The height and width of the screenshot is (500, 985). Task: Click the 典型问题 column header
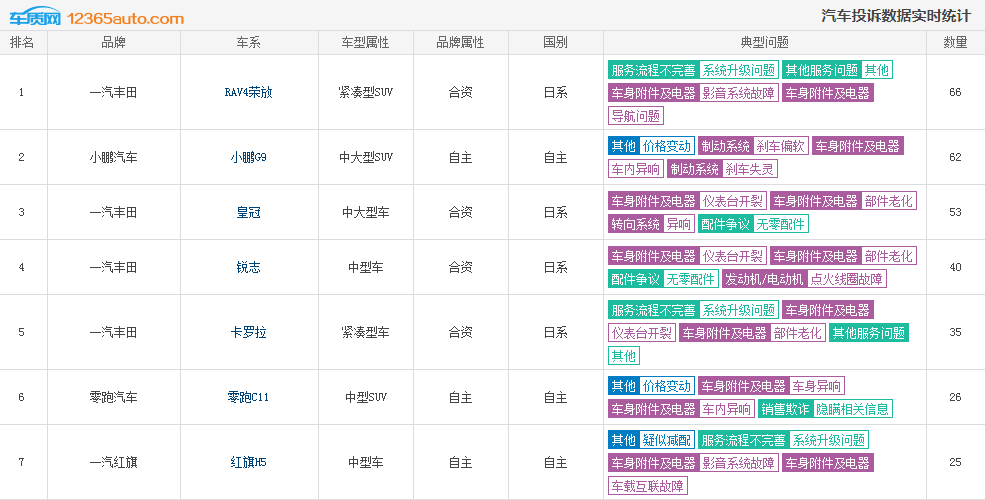click(x=764, y=43)
